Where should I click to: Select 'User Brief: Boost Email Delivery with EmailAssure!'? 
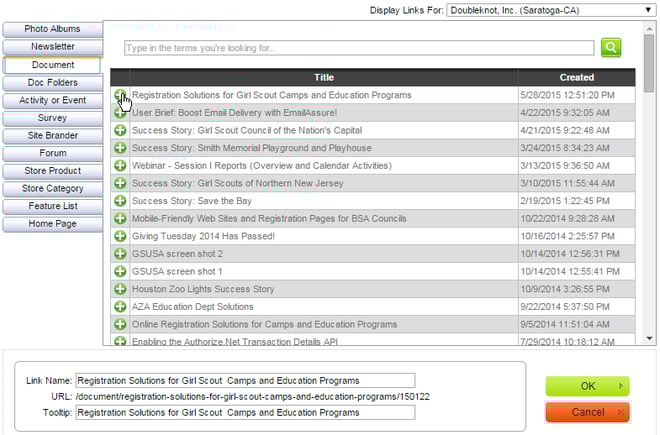[x=234, y=113]
